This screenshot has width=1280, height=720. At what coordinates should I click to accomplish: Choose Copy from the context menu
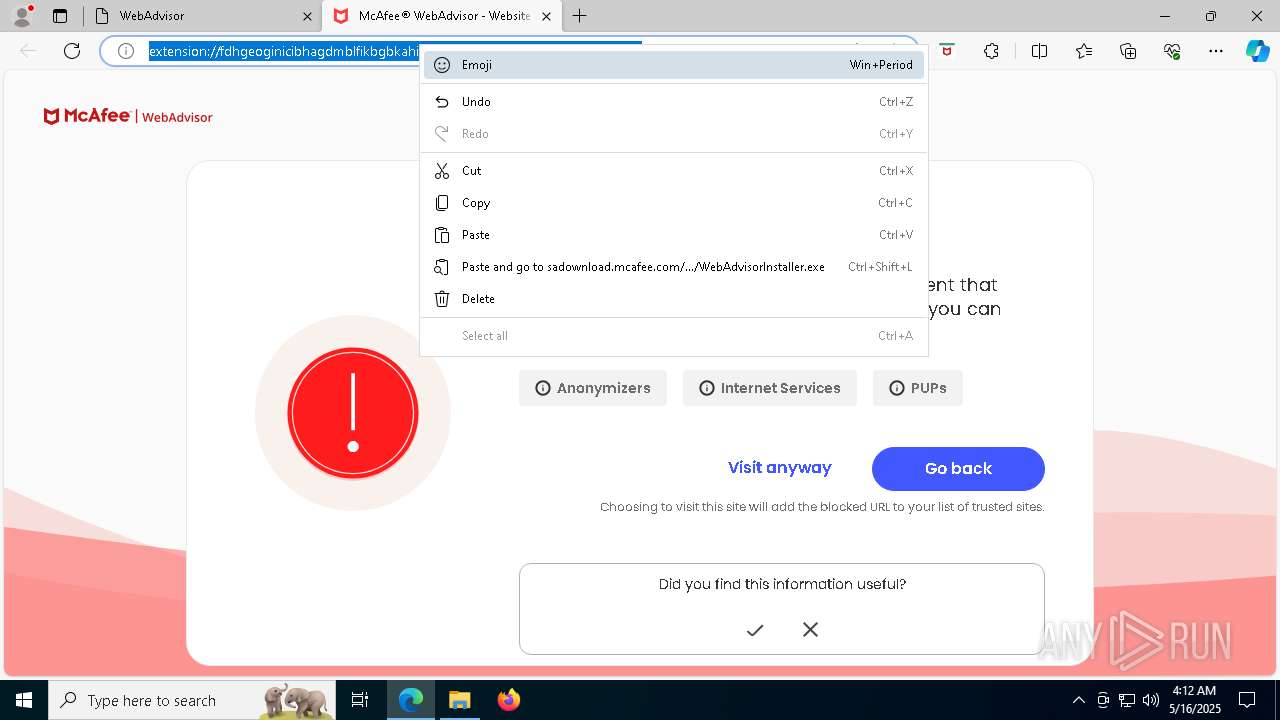pyautogui.click(x=673, y=203)
